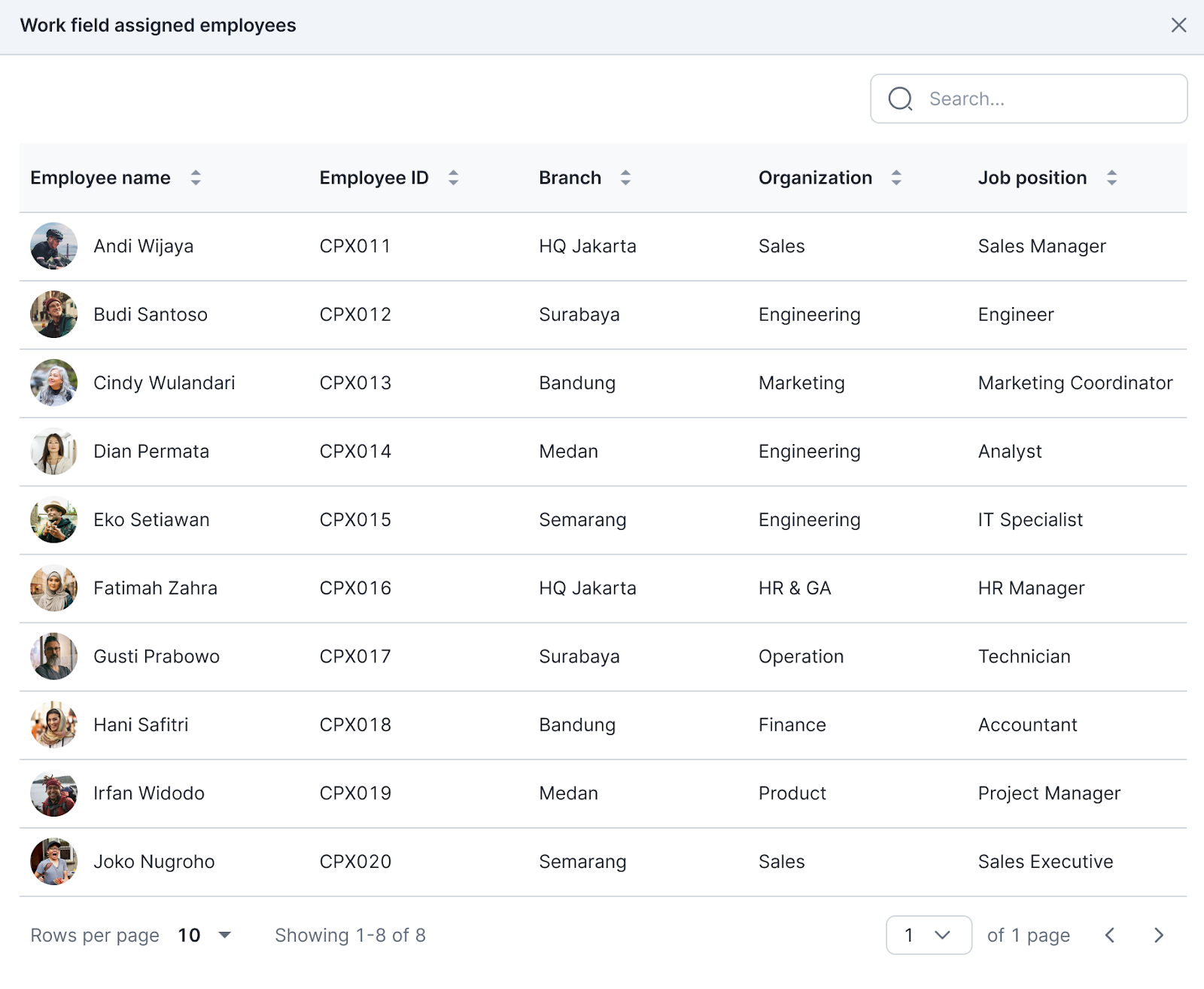
Task: Sort the table by Employee ID
Action: pos(453,178)
